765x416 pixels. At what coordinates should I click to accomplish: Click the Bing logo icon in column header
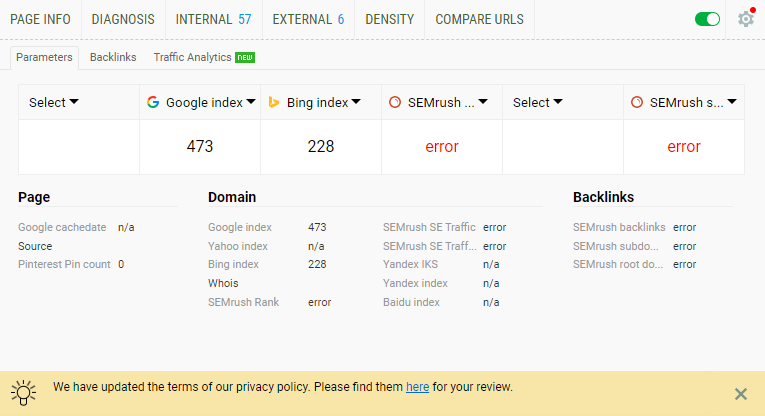[274, 102]
